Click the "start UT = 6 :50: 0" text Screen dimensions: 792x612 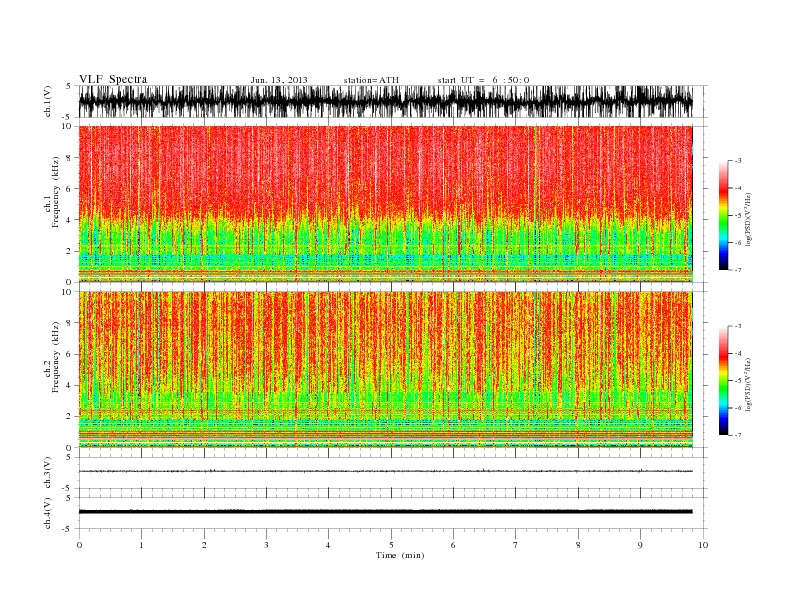pyautogui.click(x=483, y=80)
